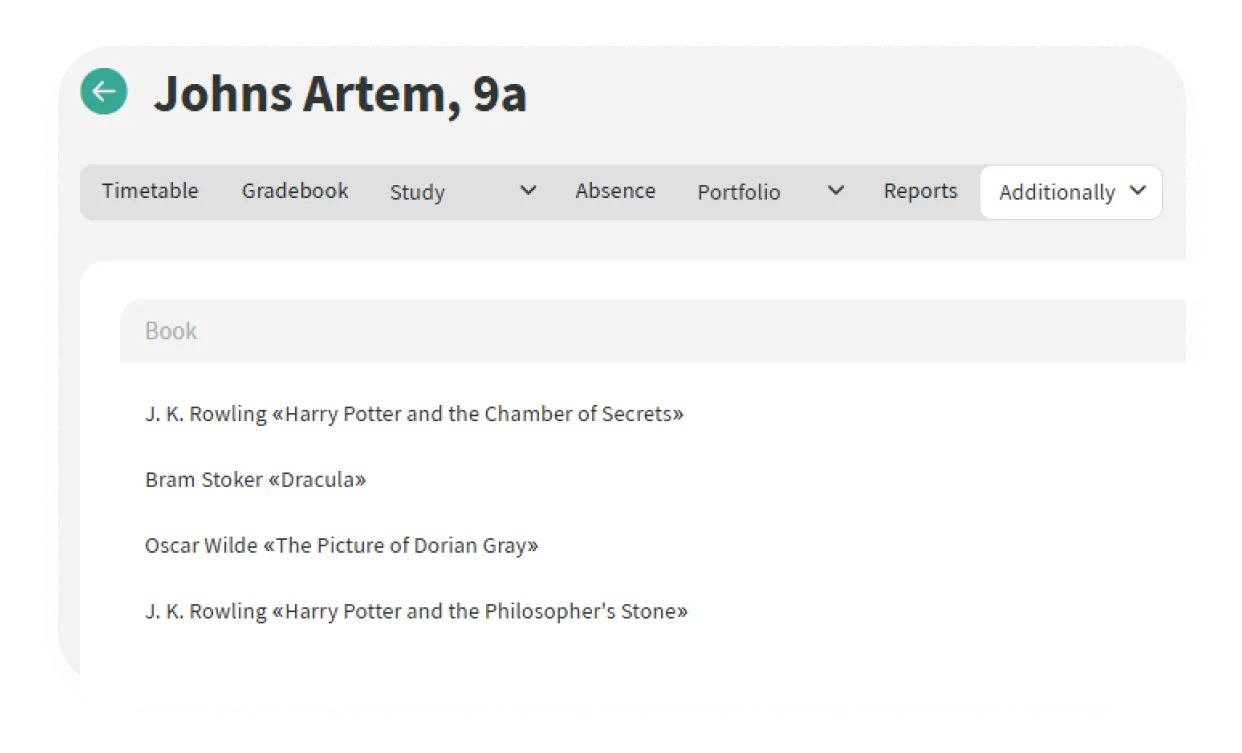Click the Johns Artem, 9a heading
Image resolution: width=1242 pixels, height=753 pixels.
click(x=340, y=94)
